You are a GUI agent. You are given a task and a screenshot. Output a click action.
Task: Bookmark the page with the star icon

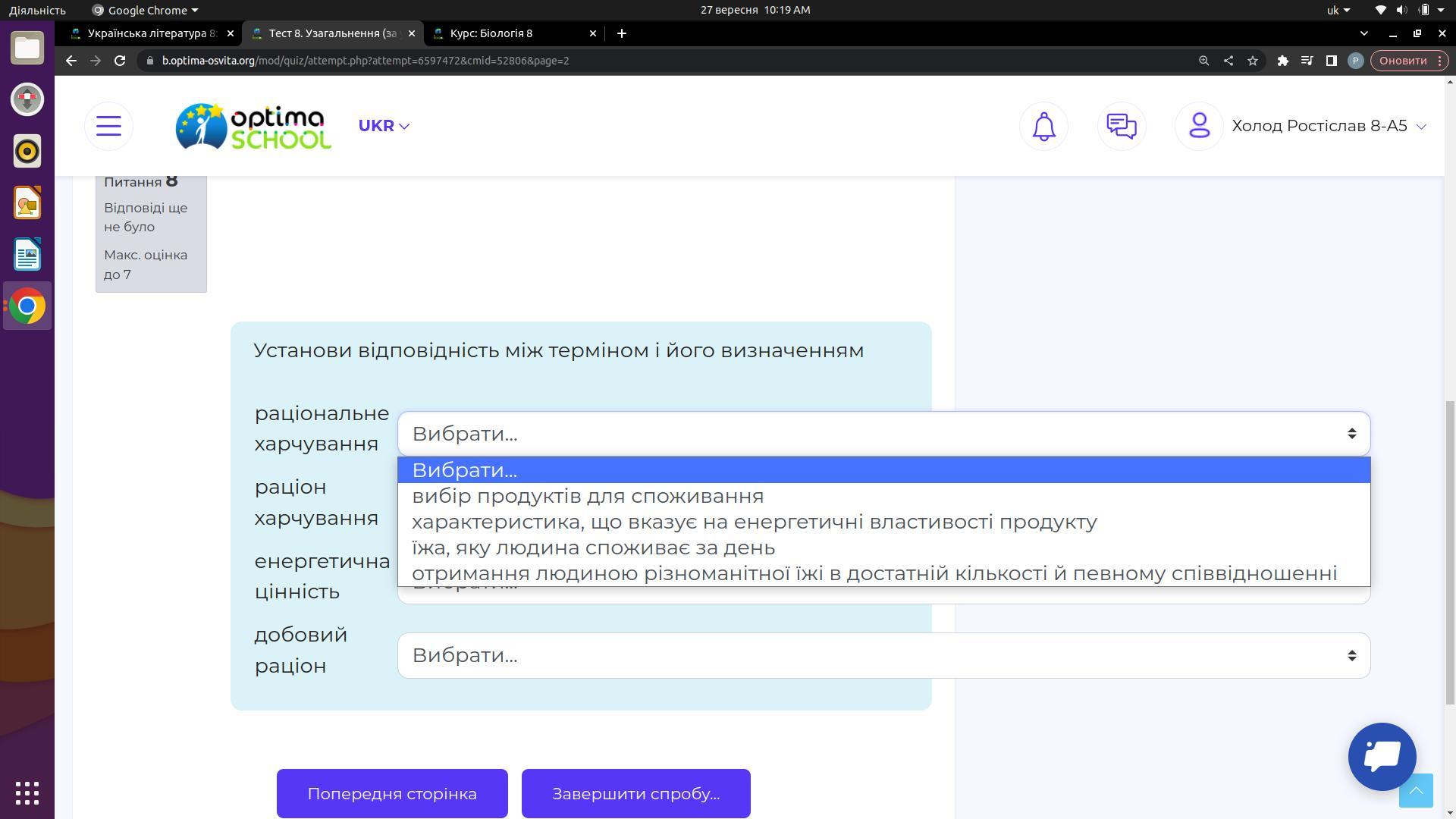point(1253,61)
